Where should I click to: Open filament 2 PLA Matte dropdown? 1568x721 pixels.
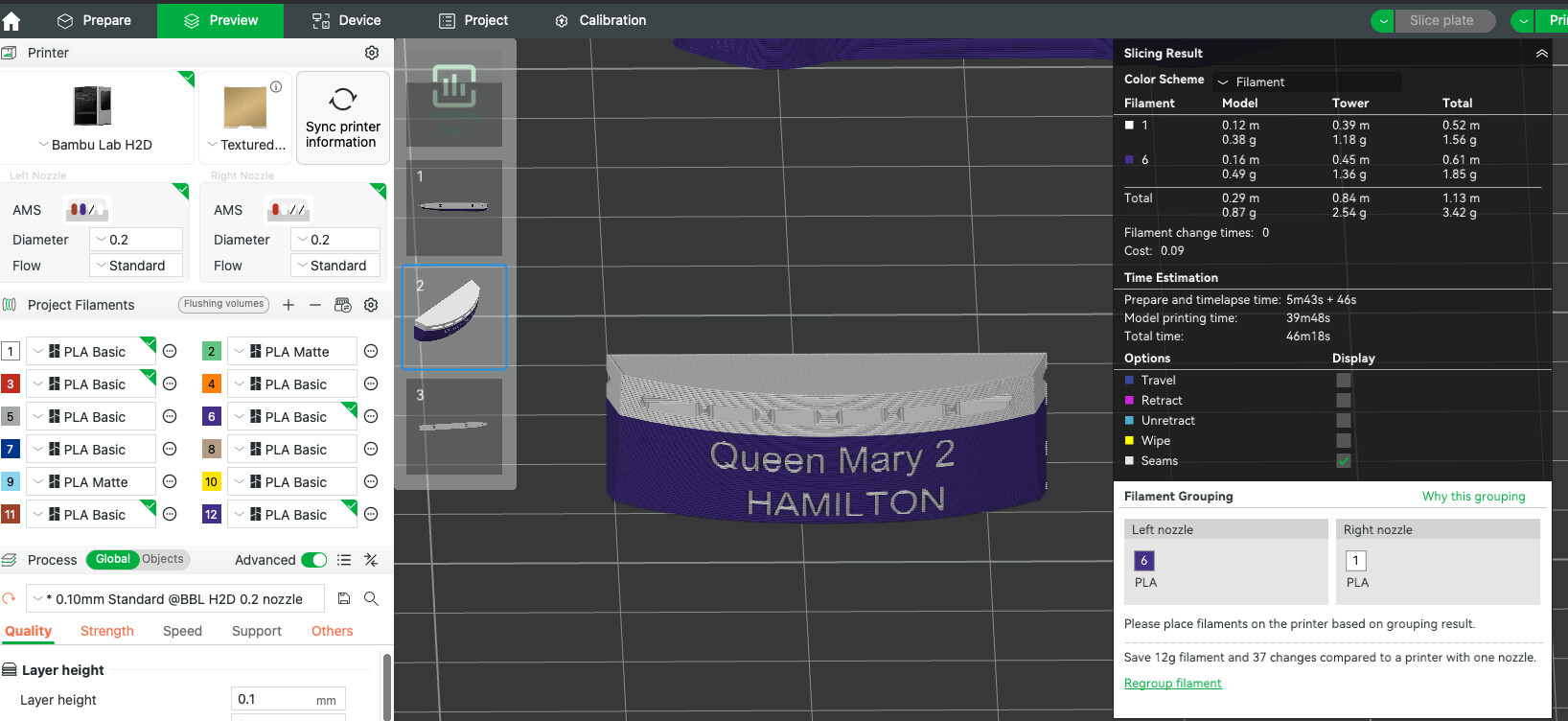(292, 352)
